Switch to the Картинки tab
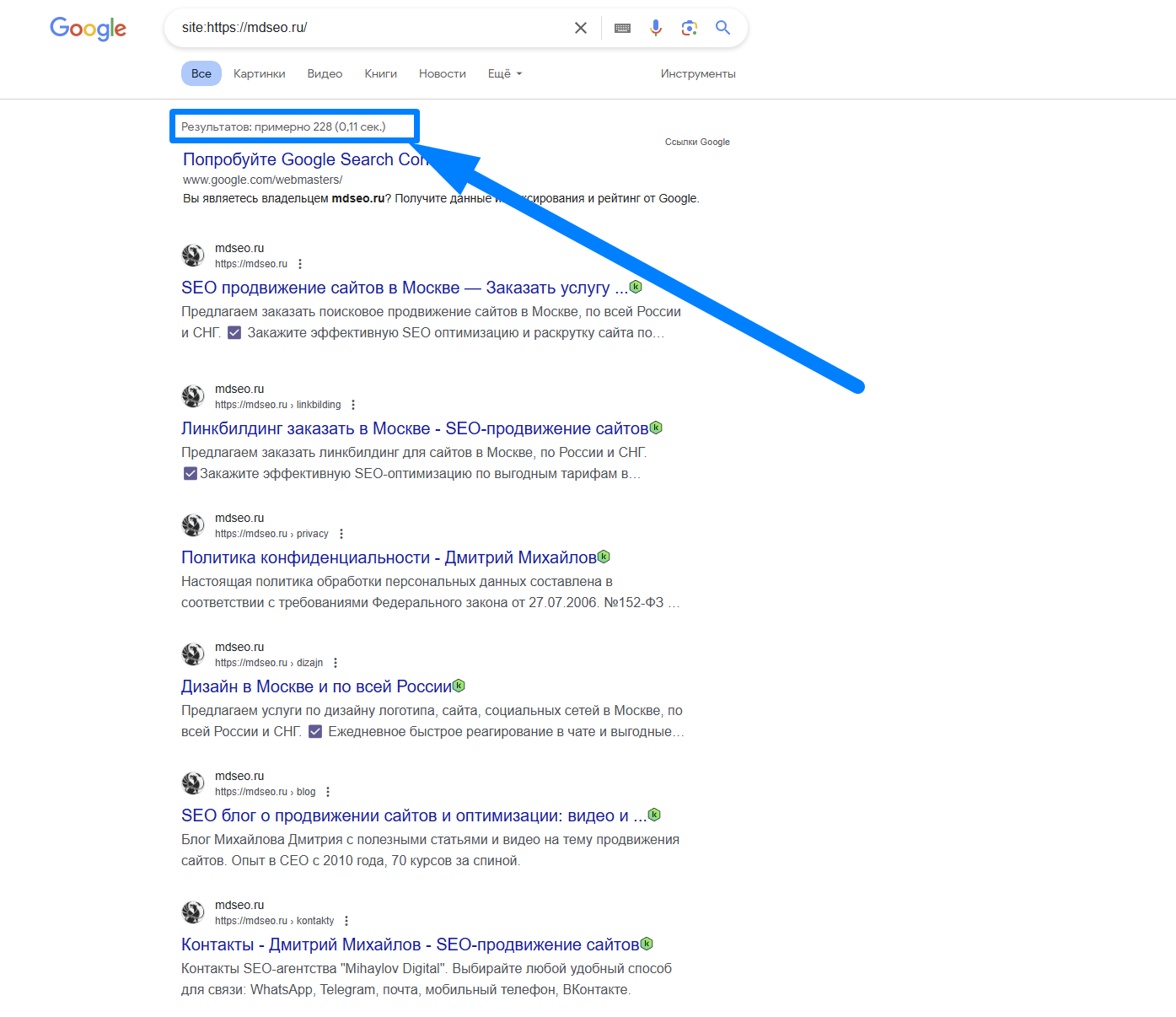The height and width of the screenshot is (1017, 1176). click(x=260, y=73)
